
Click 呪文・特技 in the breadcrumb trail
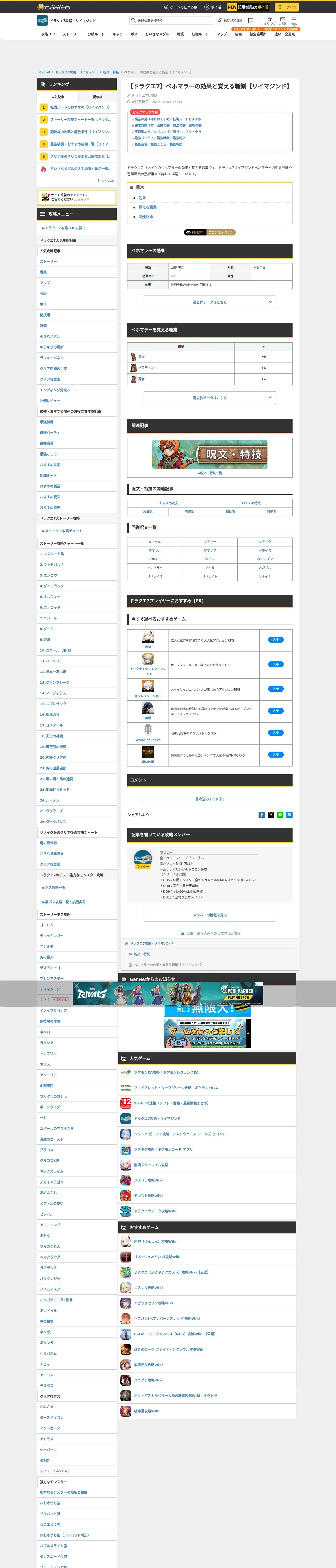pos(111,72)
